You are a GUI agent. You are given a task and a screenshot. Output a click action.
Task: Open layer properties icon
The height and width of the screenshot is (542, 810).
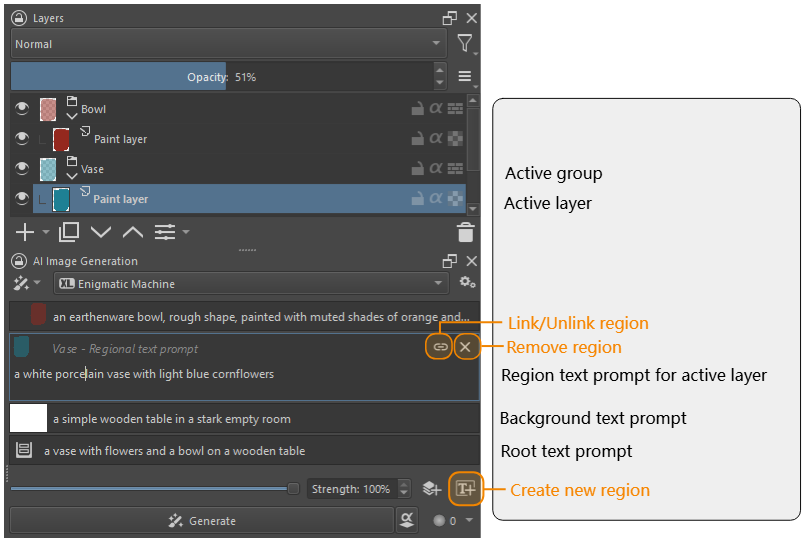click(165, 232)
